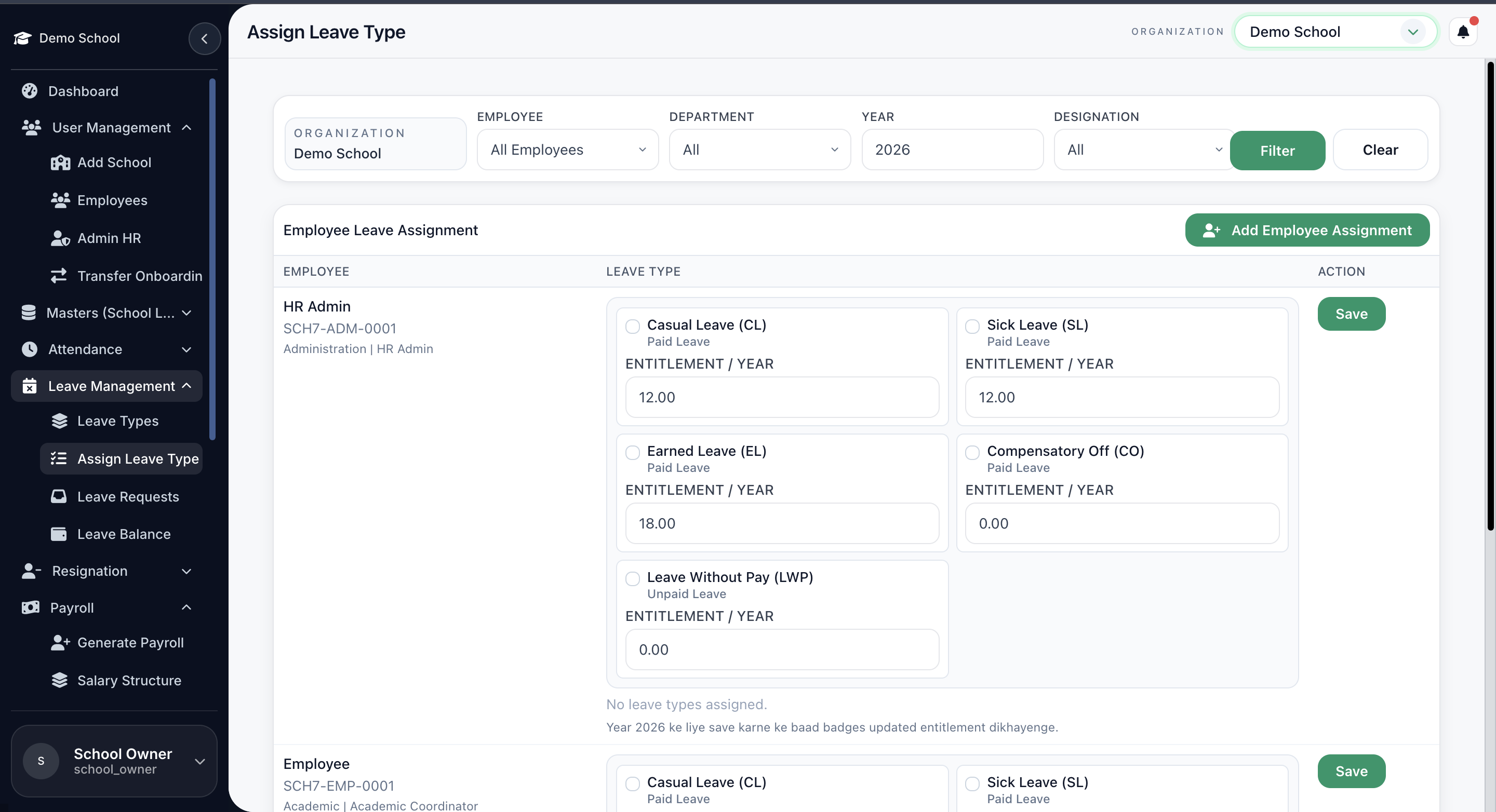The image size is (1496, 812).
Task: Click the Clear button
Action: 1380,150
